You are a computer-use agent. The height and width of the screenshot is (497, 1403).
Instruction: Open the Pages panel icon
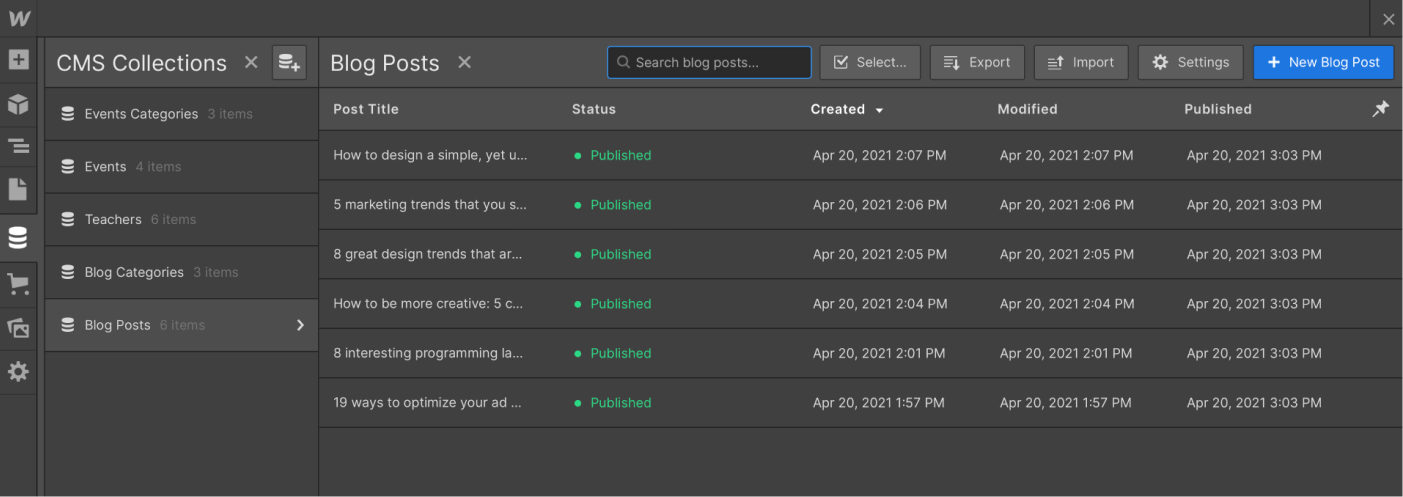point(18,189)
